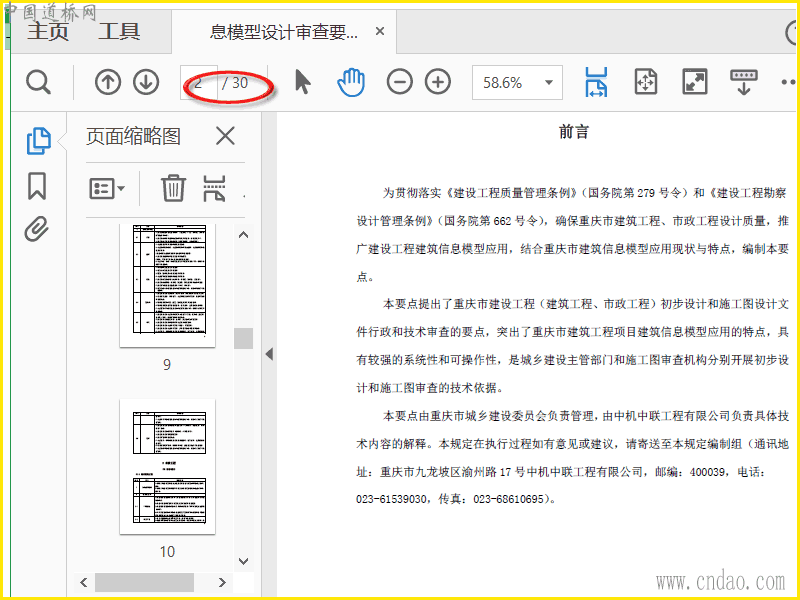Collapse the navigation pane with triangle
800x600 pixels.
[x=269, y=354]
